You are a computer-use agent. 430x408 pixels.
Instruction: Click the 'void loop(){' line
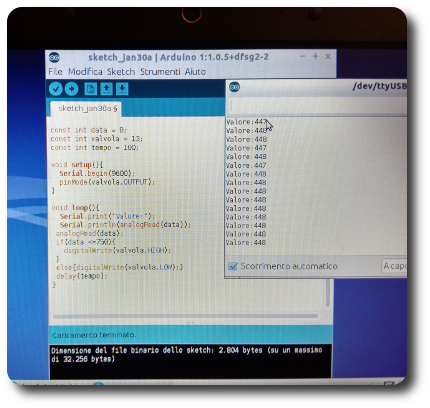(x=75, y=208)
